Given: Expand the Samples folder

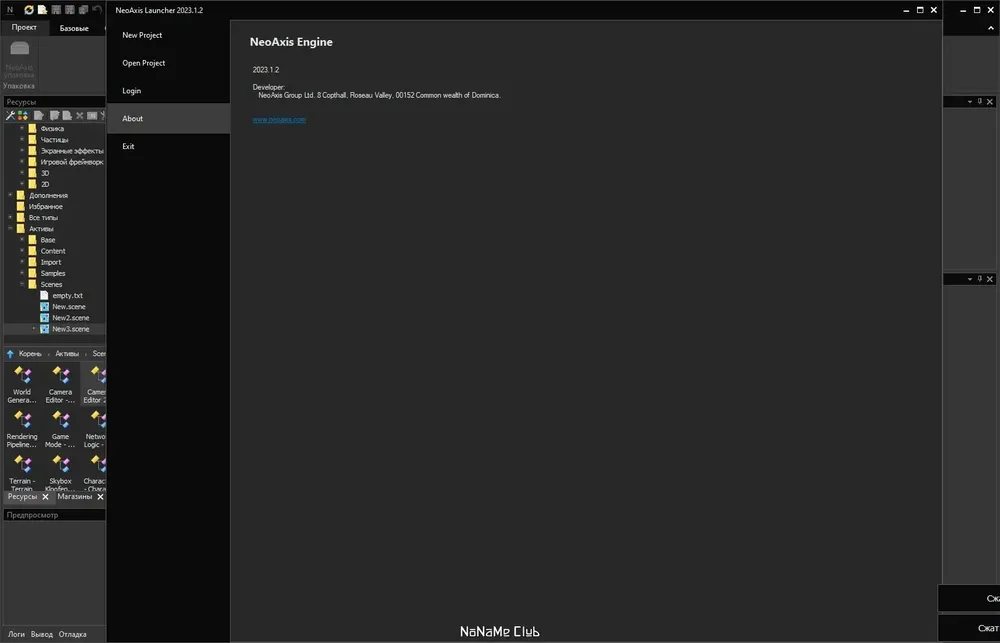Looking at the screenshot, I should click(x=22, y=273).
